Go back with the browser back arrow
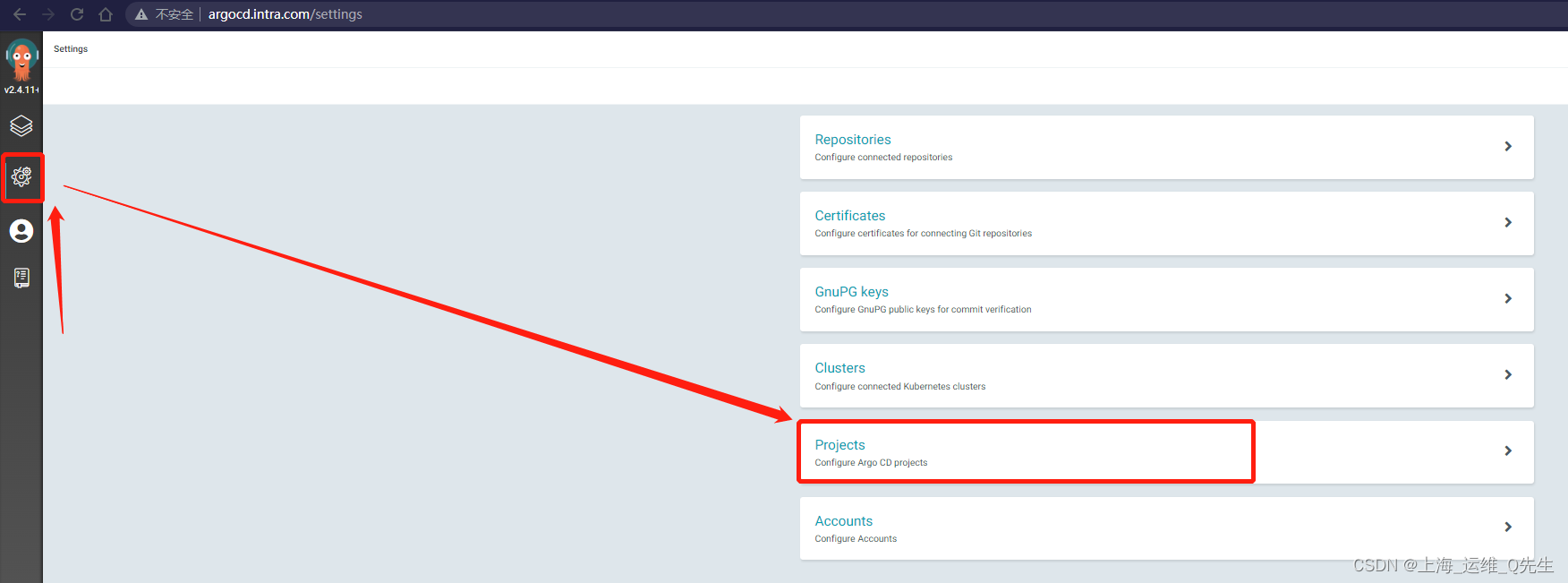The height and width of the screenshot is (583, 1568). point(20,14)
